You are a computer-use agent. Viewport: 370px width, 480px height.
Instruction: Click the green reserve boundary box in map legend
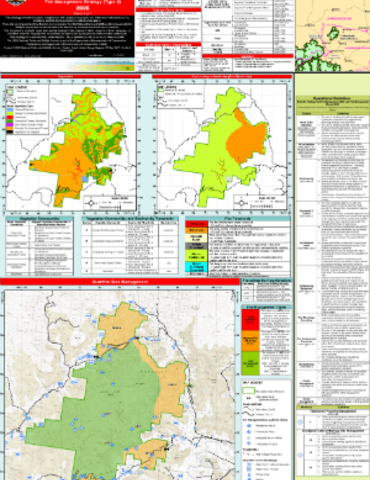[248, 391]
